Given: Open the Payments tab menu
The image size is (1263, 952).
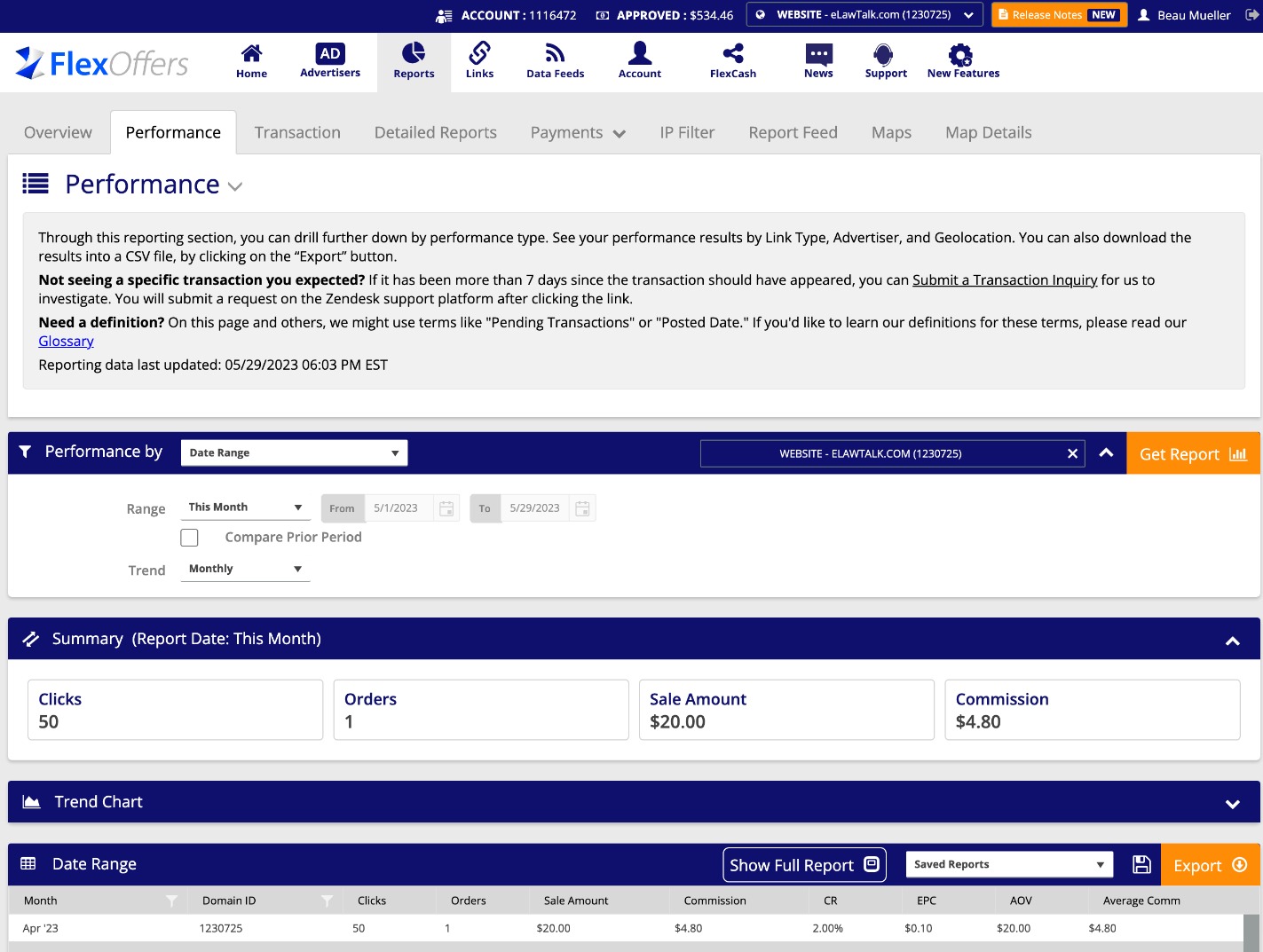Looking at the screenshot, I should 578,132.
